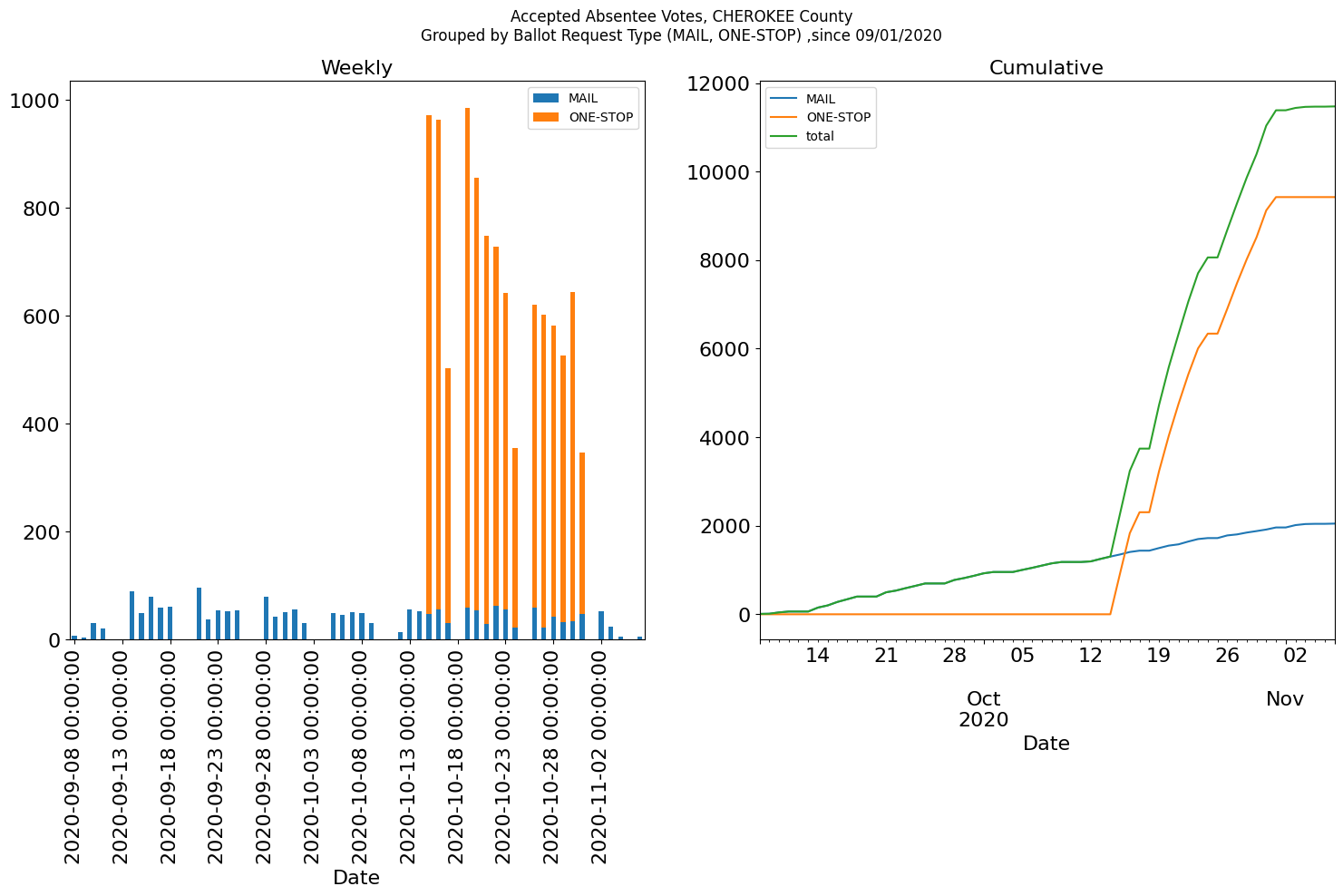
Task: Click the '2020-09-08 00:00:00' date label
Action: 73,755
